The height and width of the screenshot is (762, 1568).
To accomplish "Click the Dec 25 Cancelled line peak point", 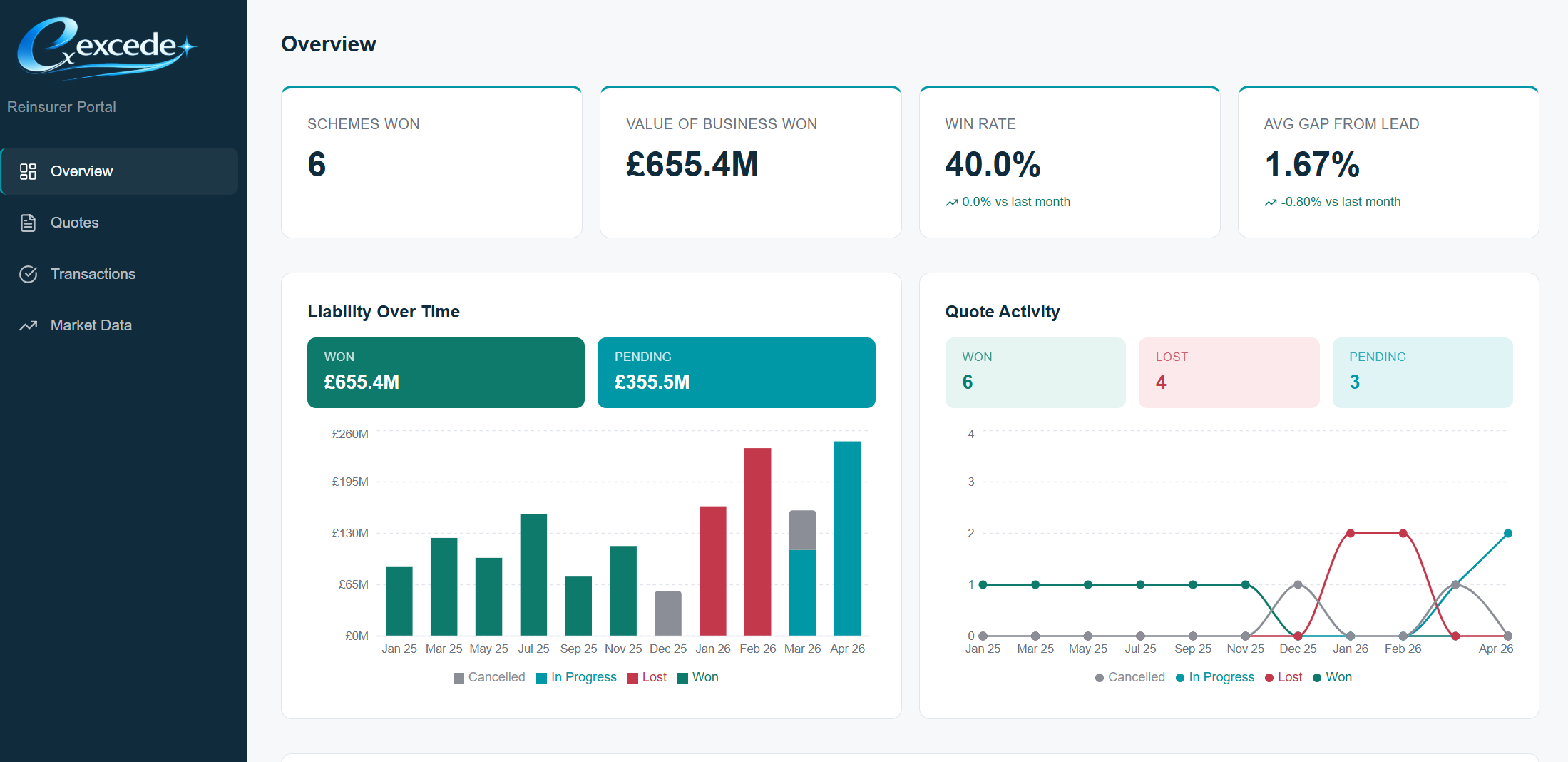I will point(1298,584).
